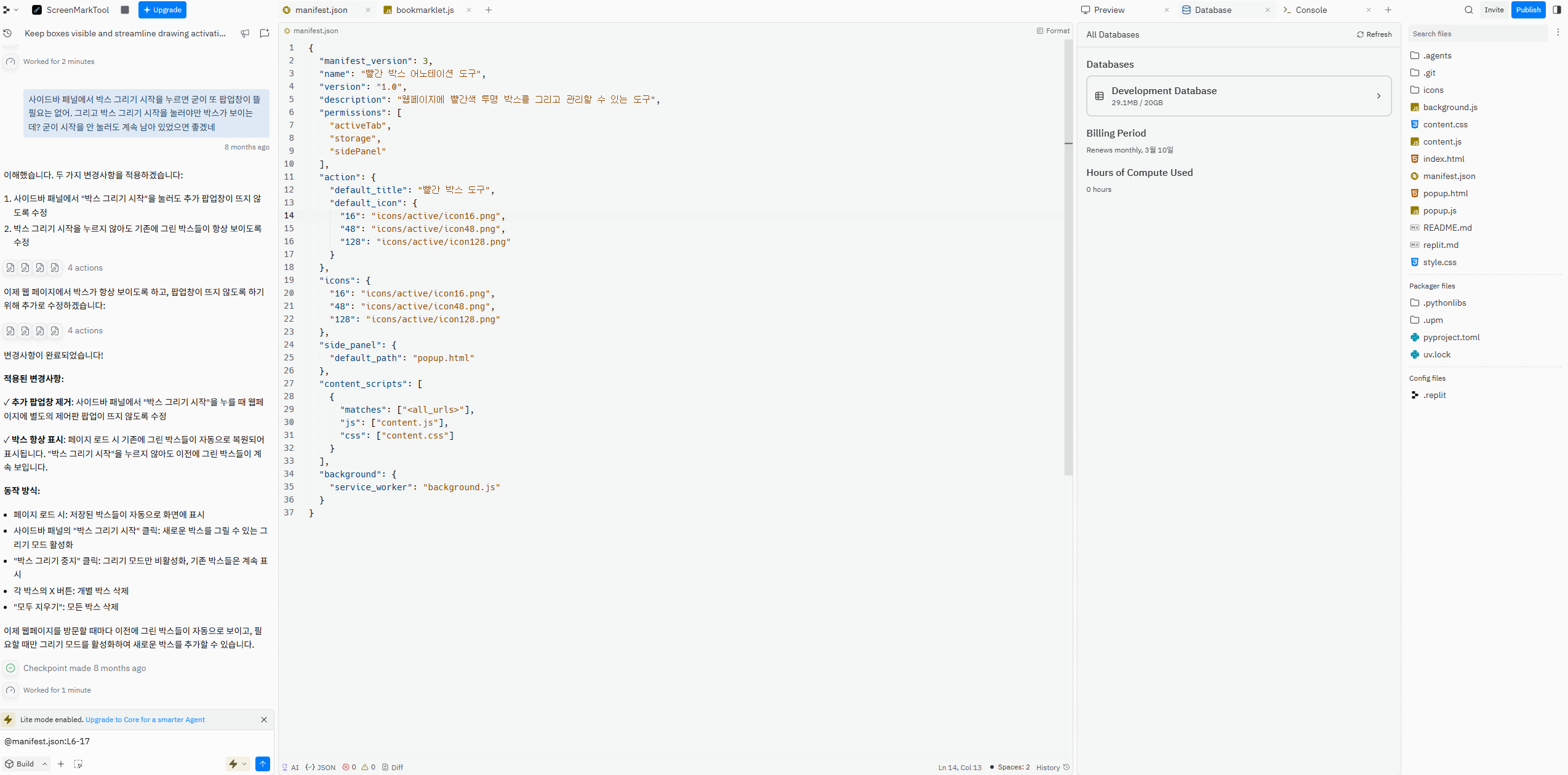The width and height of the screenshot is (1568, 775).
Task: Click the Upgrade to Core link
Action: click(x=145, y=720)
